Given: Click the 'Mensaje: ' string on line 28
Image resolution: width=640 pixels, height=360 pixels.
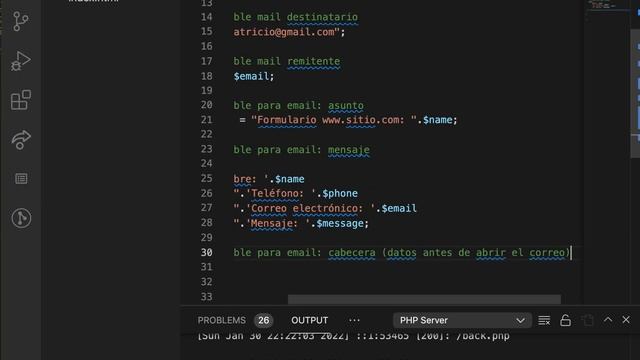Looking at the screenshot, I should tap(278, 224).
